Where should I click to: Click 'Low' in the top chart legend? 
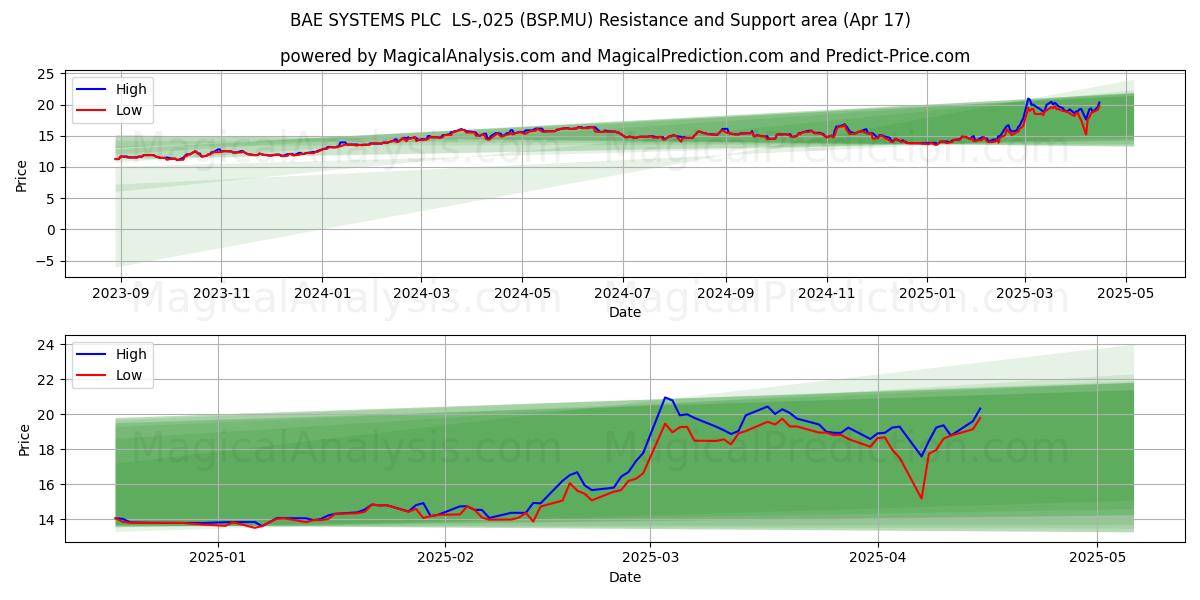[x=129, y=110]
